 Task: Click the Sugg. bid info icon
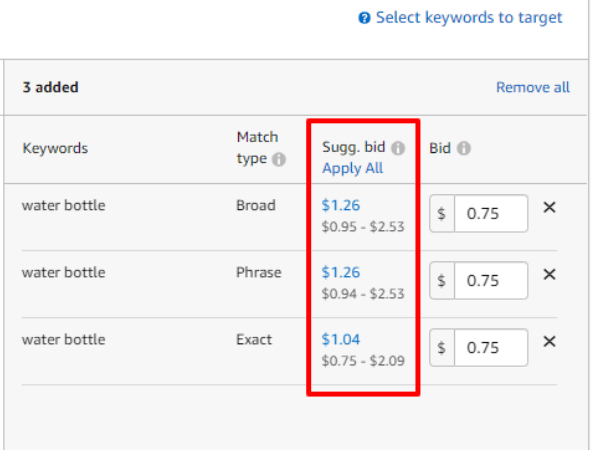point(398,148)
